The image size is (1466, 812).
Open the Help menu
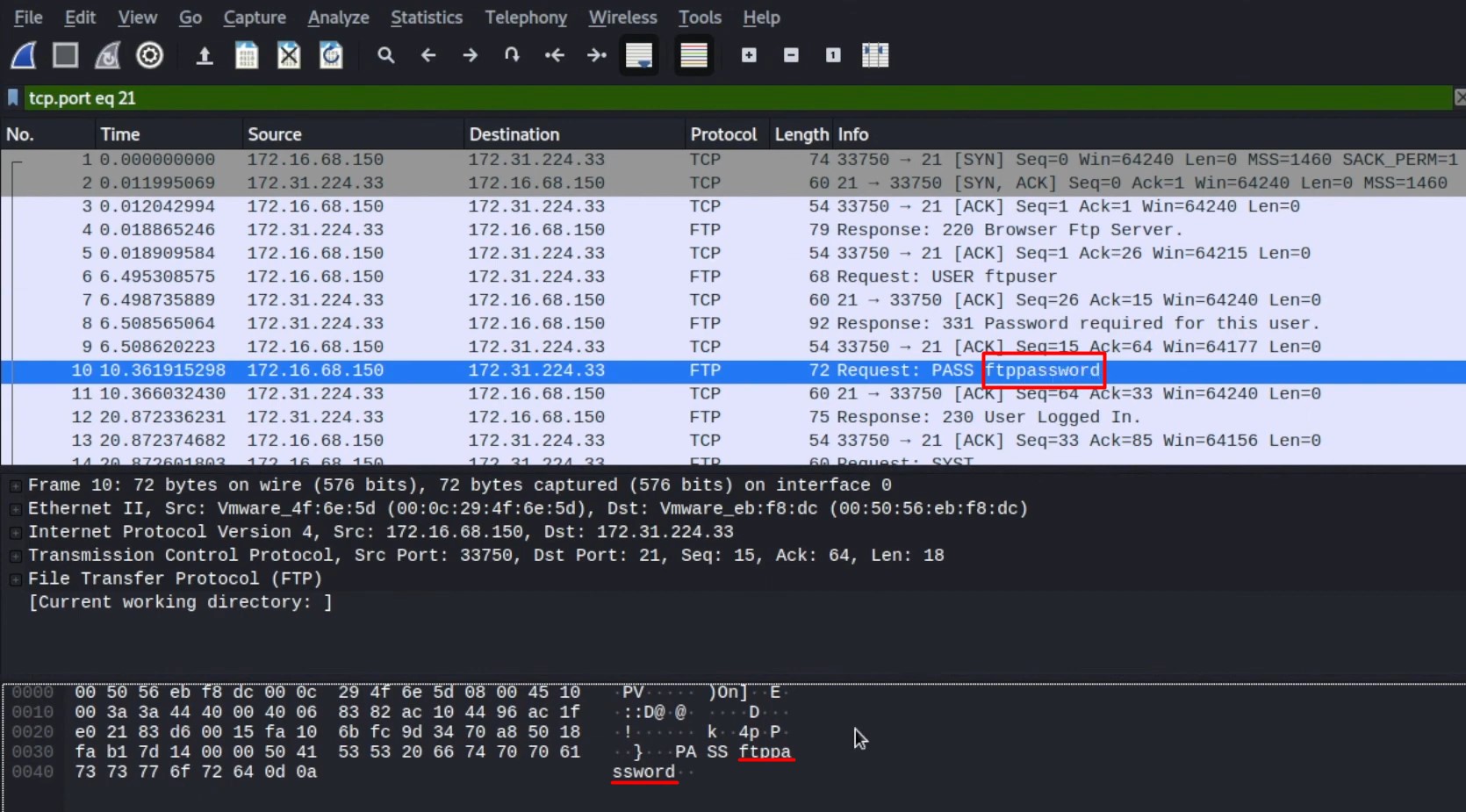click(x=761, y=18)
